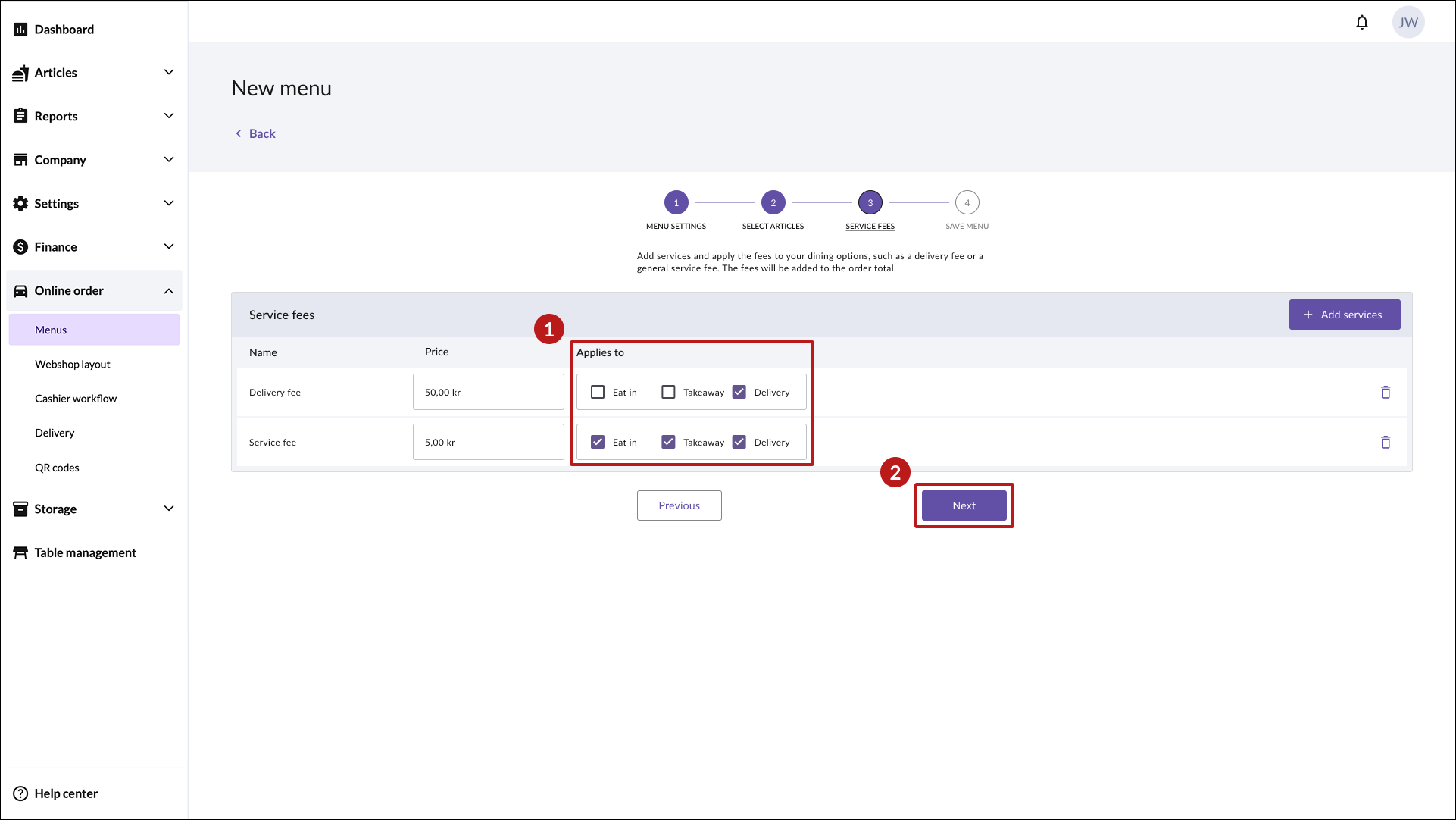Viewport: 1456px width, 820px height.
Task: Expand the Storage sidebar section
Action: coord(168,509)
